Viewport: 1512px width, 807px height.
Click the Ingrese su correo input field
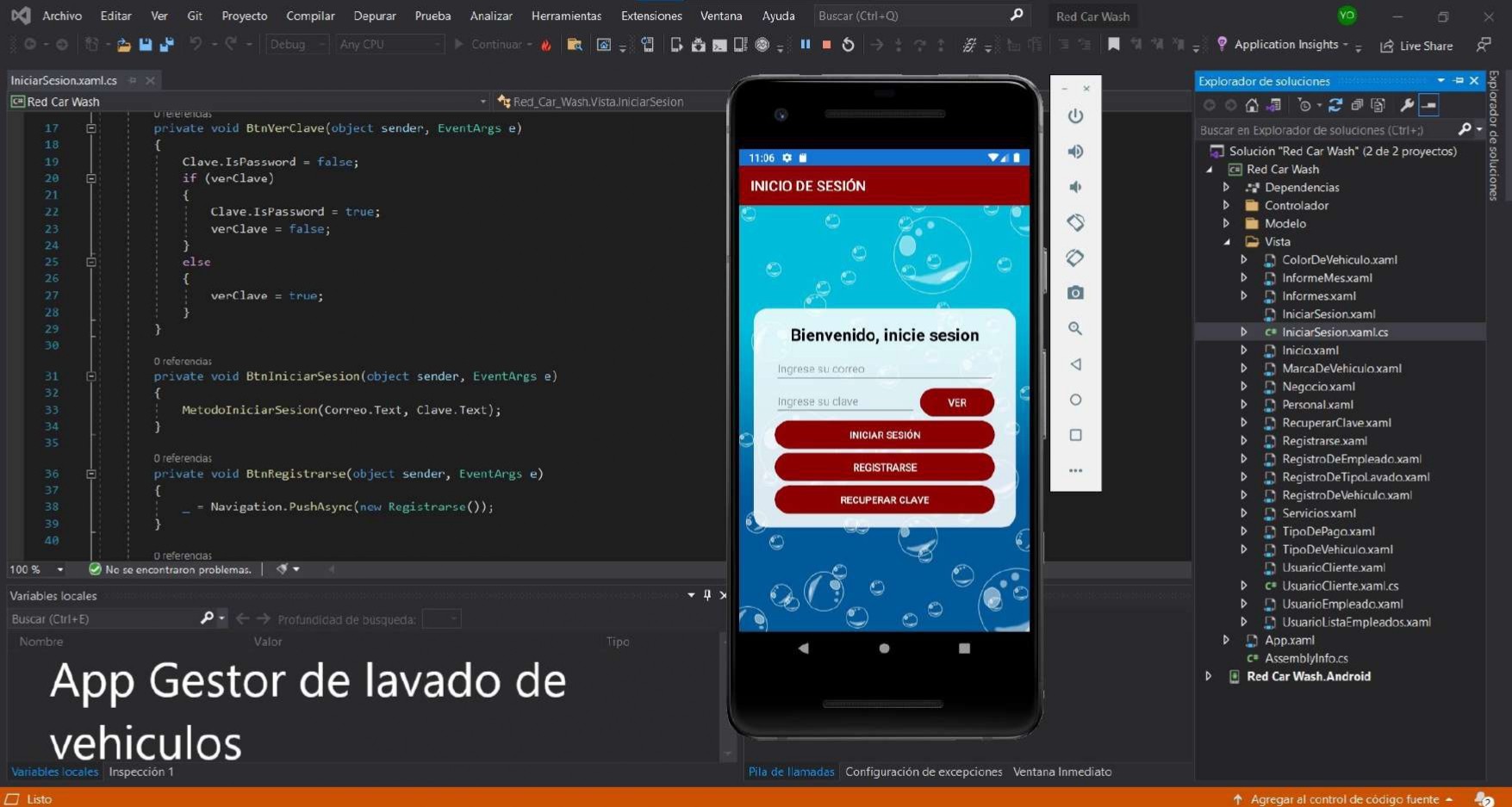884,369
